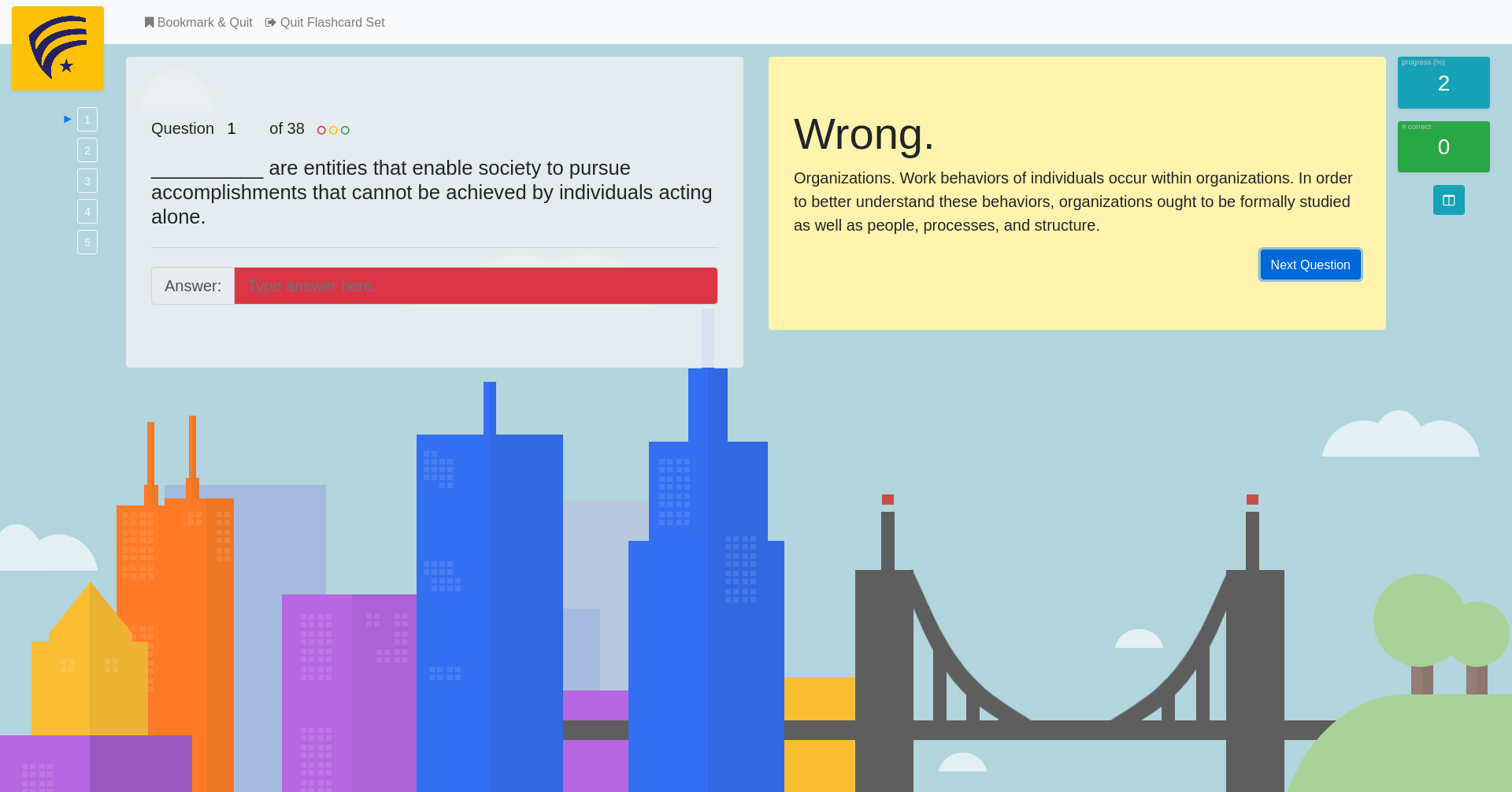Screen dimensions: 1512x792
Task: Click the question prompt text about entities
Action: (433, 192)
